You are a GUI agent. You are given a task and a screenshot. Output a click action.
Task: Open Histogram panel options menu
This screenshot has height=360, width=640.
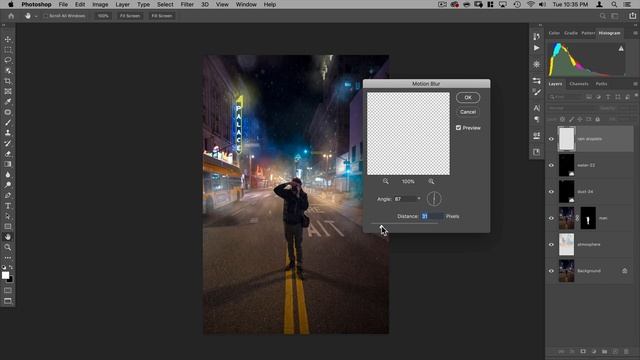point(635,33)
